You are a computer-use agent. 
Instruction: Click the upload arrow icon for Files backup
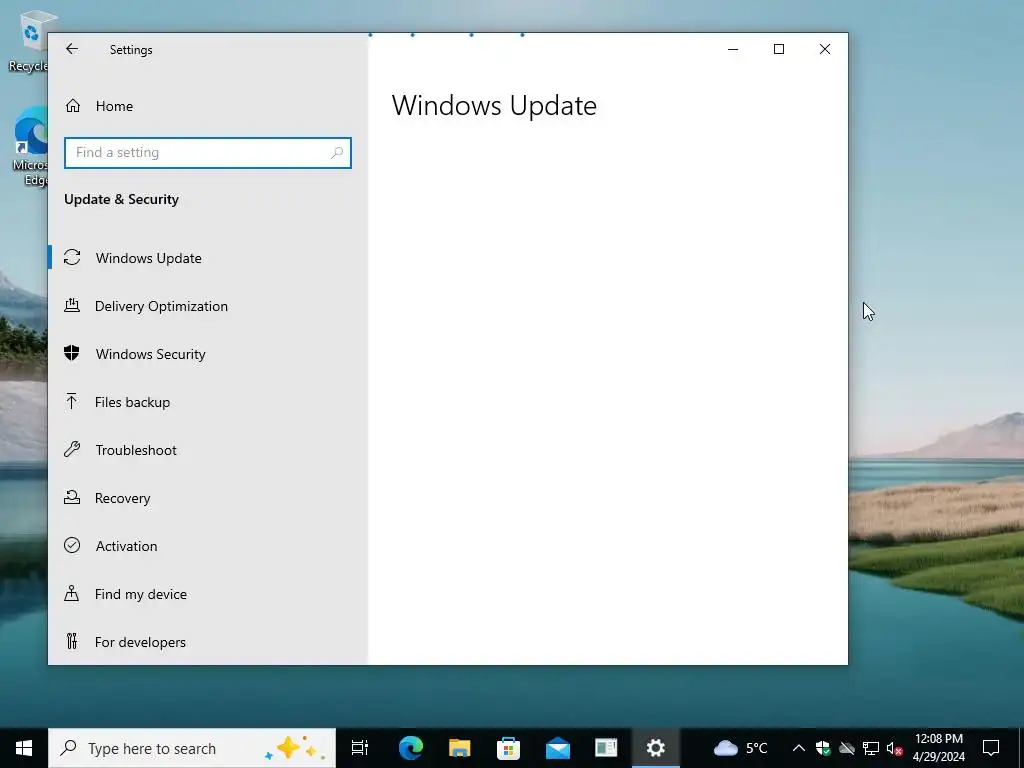[x=72, y=401]
